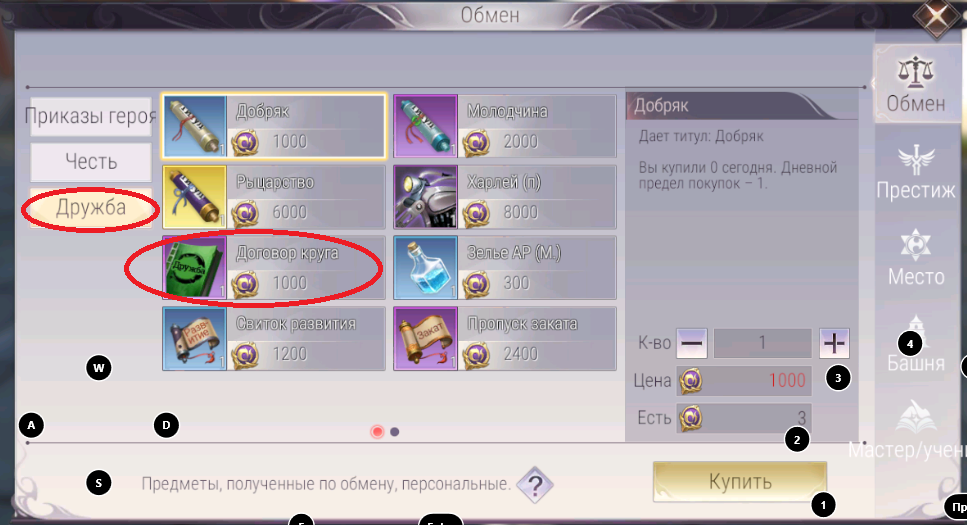967x525 pixels.
Task: Open the Дружба exchange tab
Action: 91,208
